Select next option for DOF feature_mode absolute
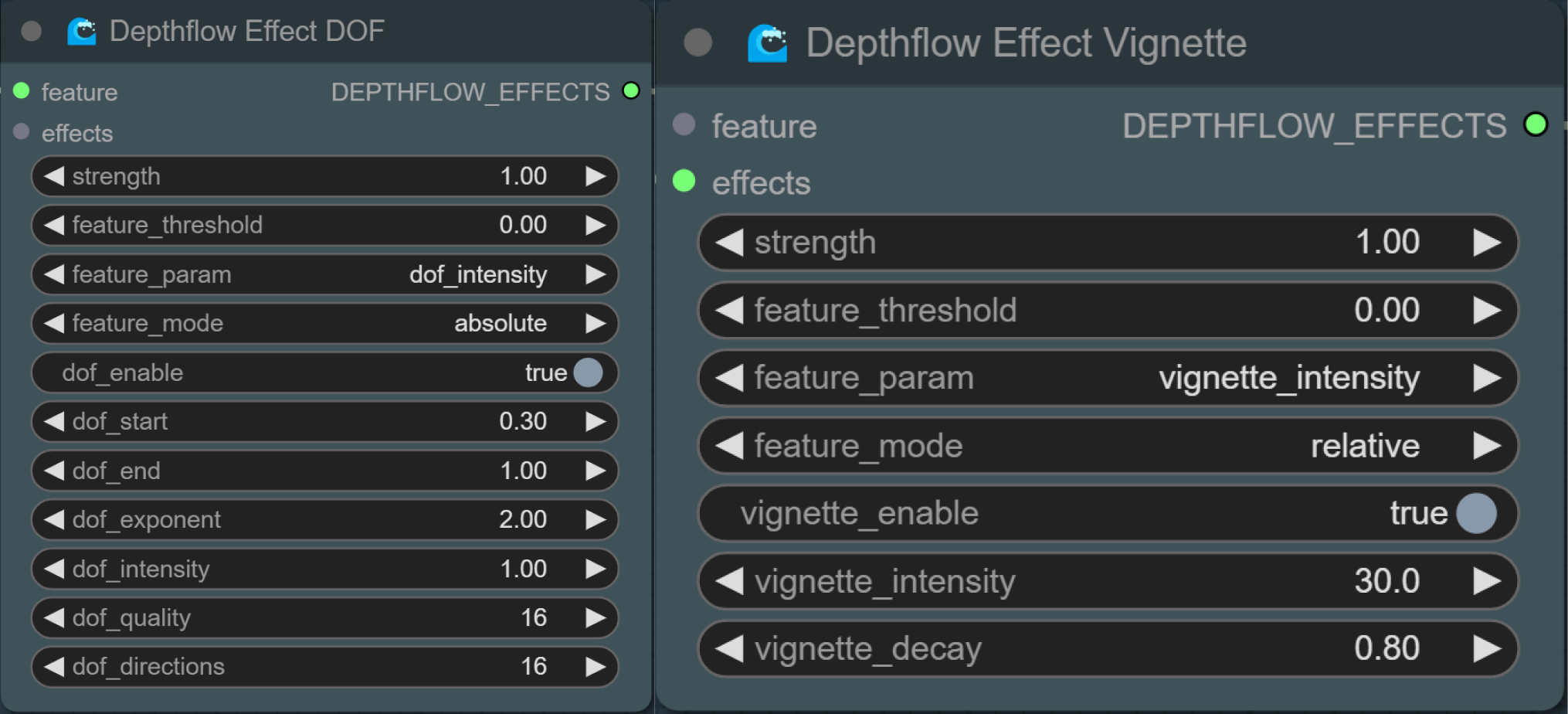The height and width of the screenshot is (714, 1568). tap(596, 323)
